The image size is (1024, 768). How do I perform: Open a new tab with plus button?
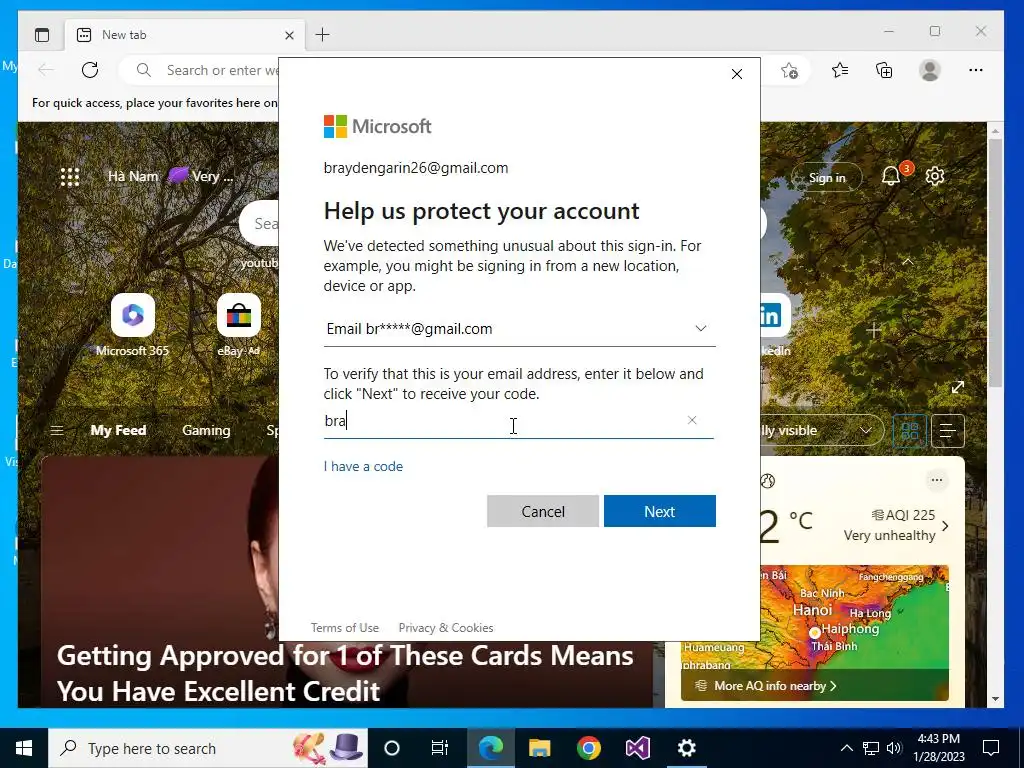tap(323, 35)
